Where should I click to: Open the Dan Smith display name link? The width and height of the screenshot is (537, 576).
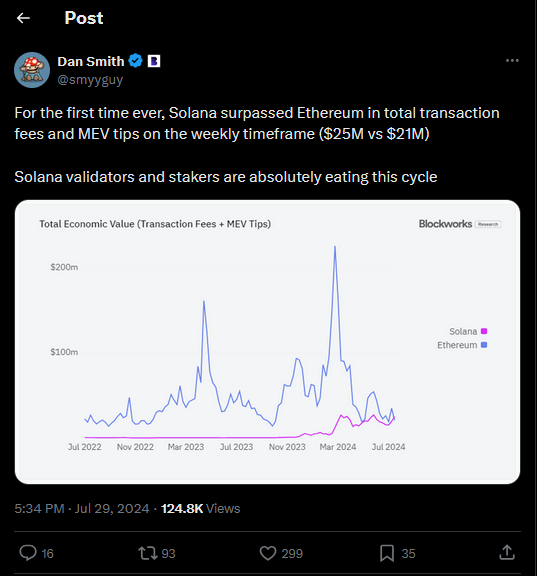91,61
